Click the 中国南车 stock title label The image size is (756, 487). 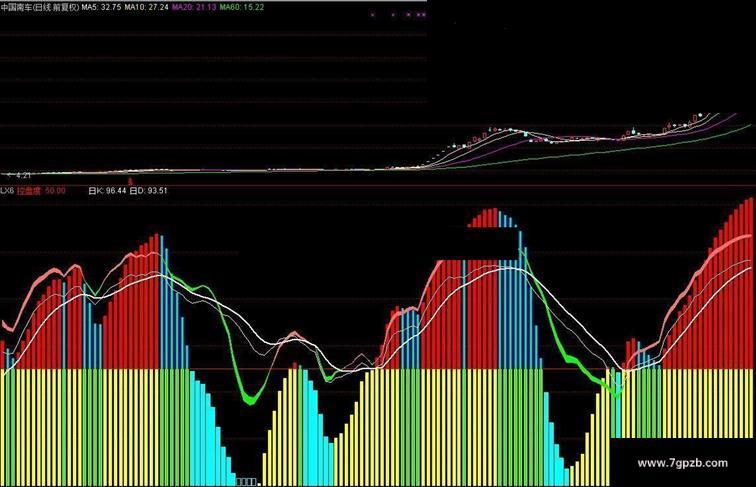(x=40, y=7)
